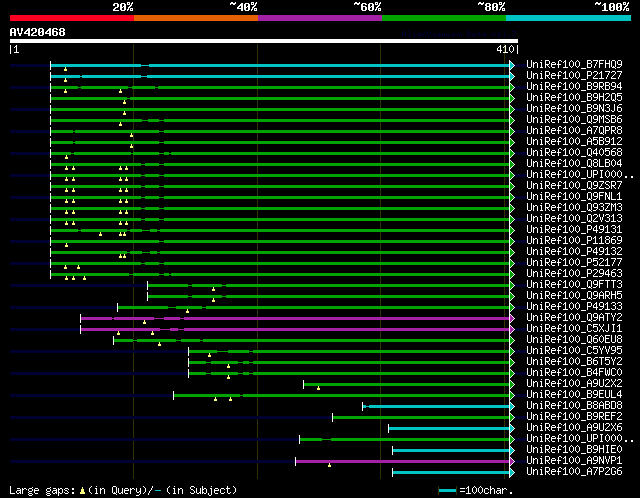Select the UniRef100_A5B912 label
Image resolution: width=640 pixels, height=498 pixels.
pyautogui.click(x=574, y=142)
